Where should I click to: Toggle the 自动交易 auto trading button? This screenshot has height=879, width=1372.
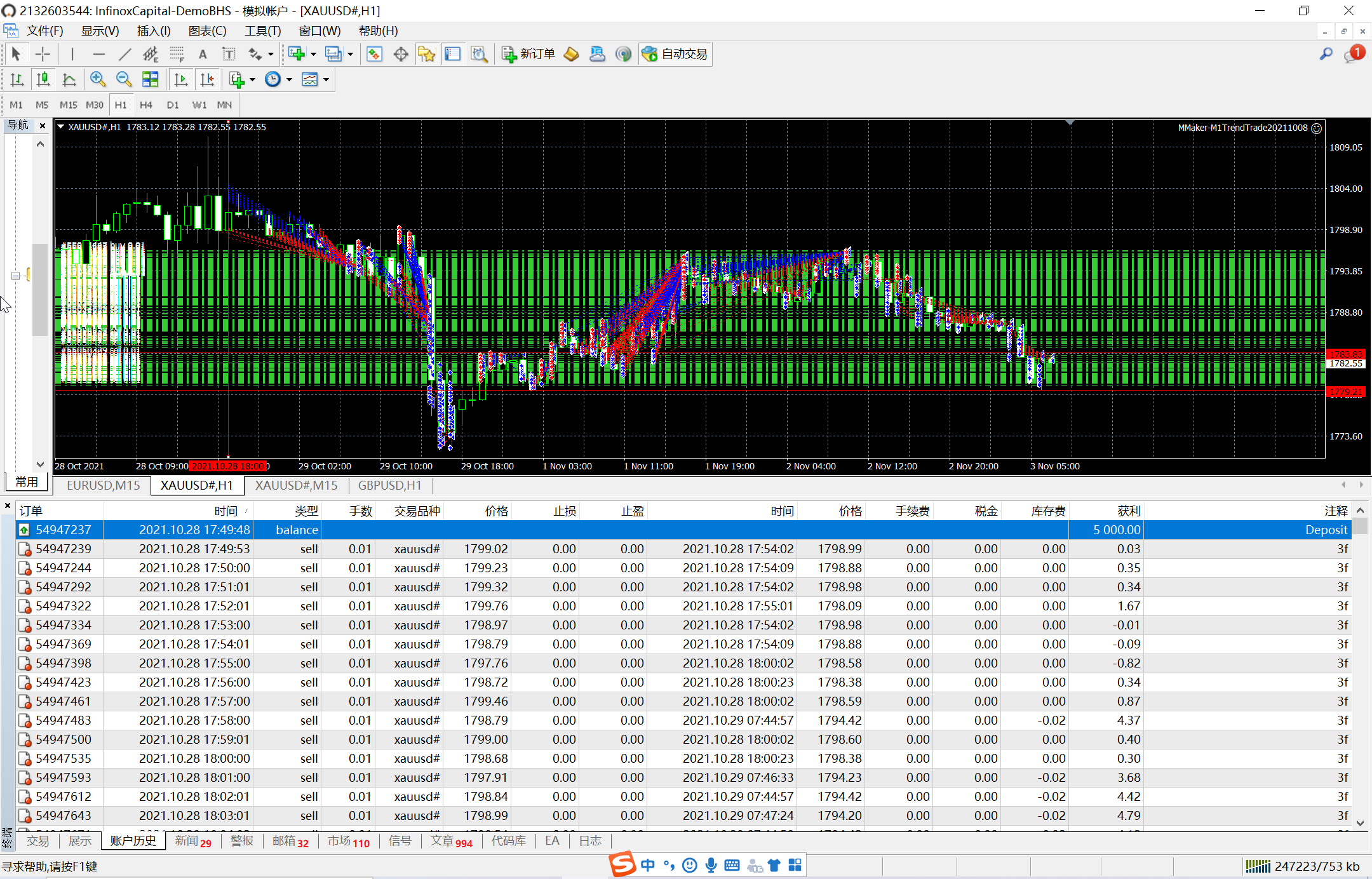point(675,54)
